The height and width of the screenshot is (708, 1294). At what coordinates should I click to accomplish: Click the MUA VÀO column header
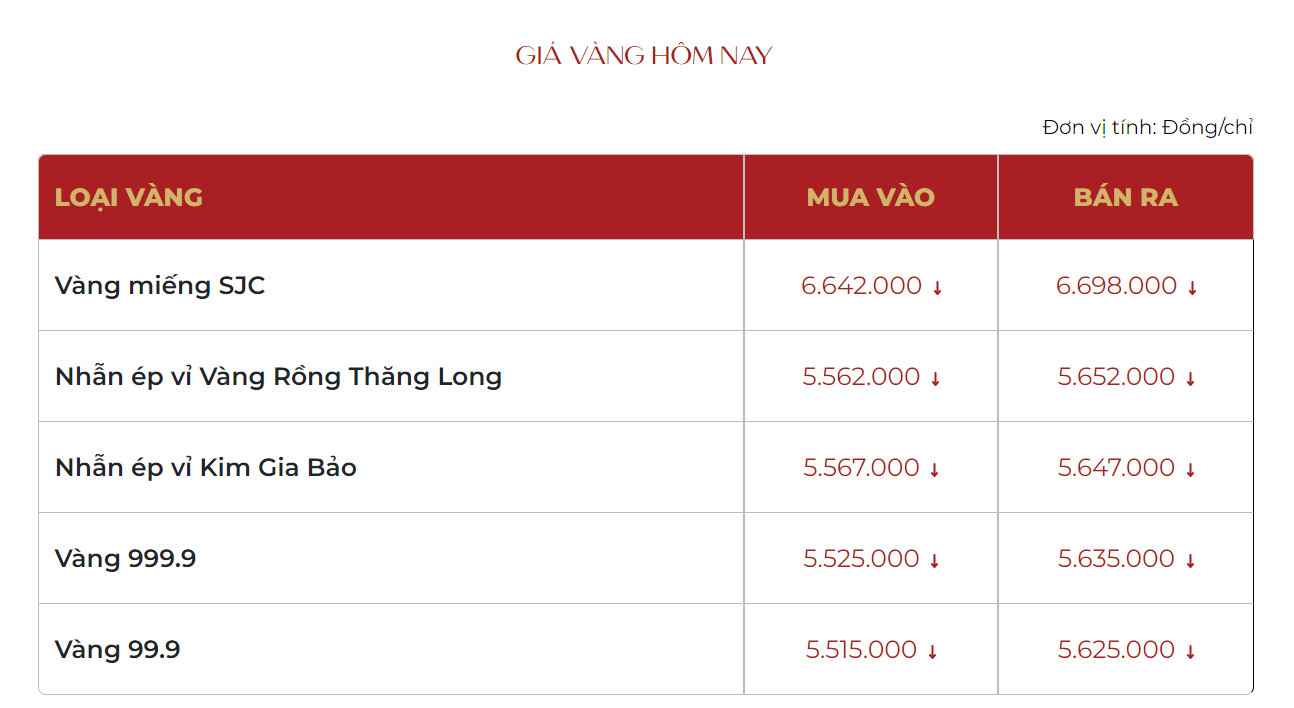coord(870,197)
